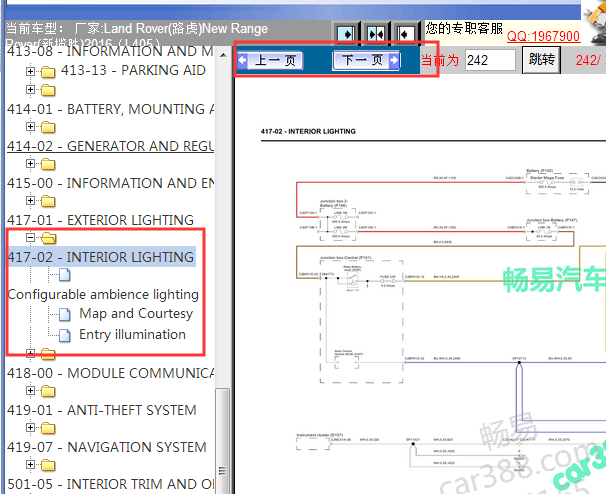
Task: Click the 415-00 INFORMATION folder icon
Action: pos(48,164)
